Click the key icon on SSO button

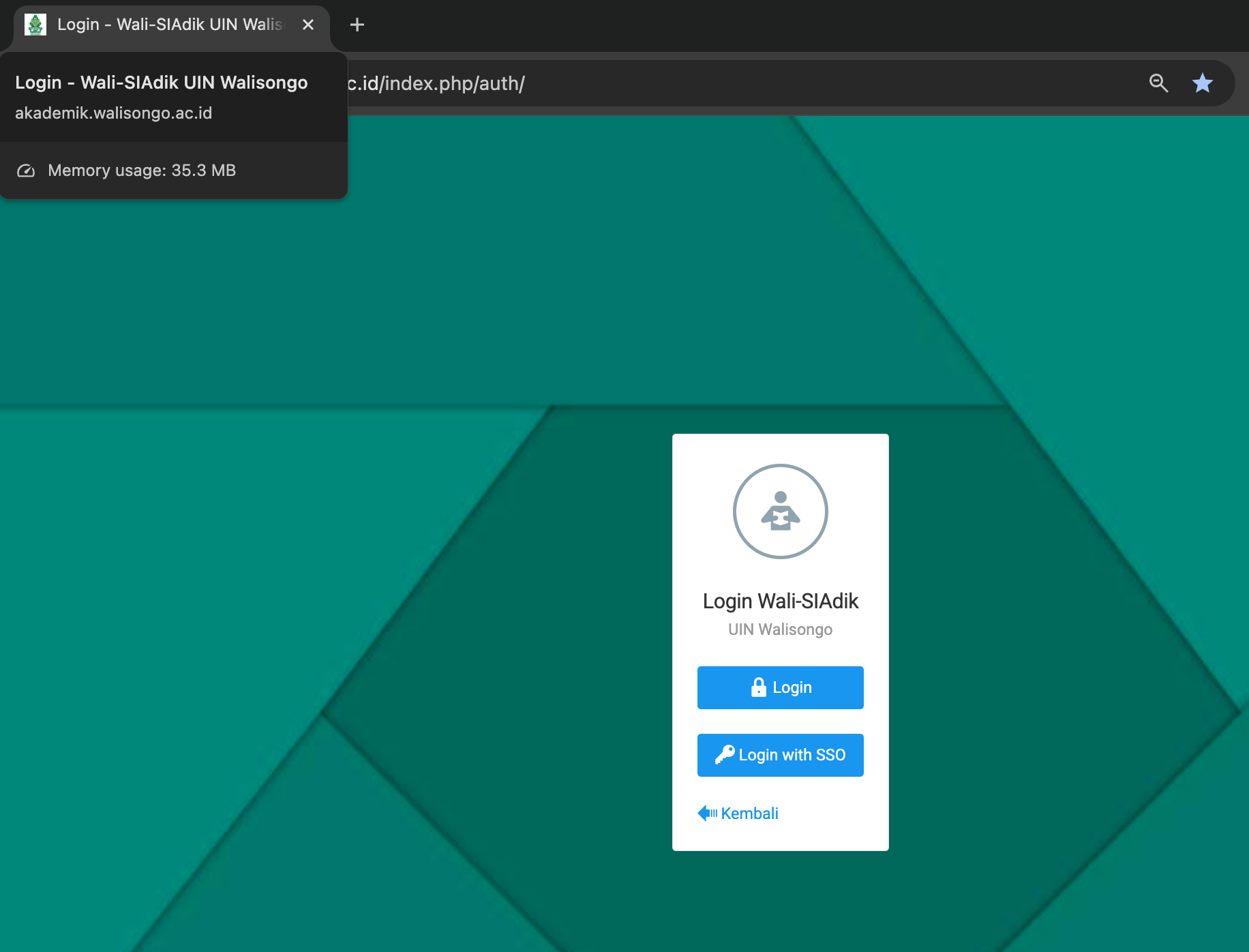tap(724, 754)
